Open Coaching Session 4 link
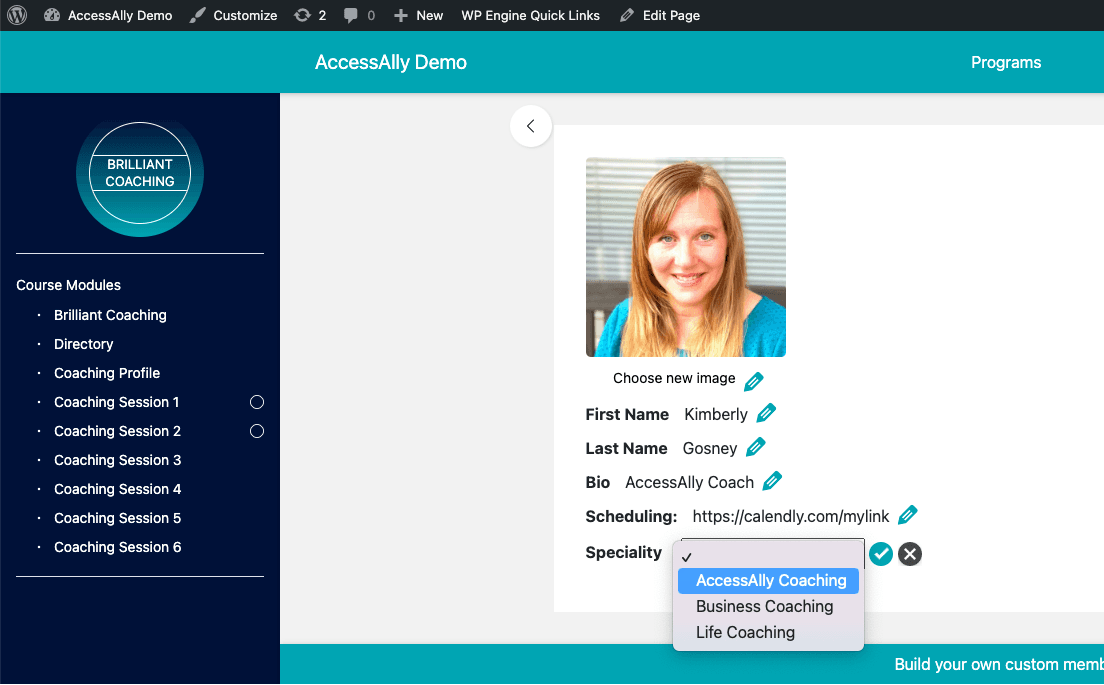 pos(118,488)
